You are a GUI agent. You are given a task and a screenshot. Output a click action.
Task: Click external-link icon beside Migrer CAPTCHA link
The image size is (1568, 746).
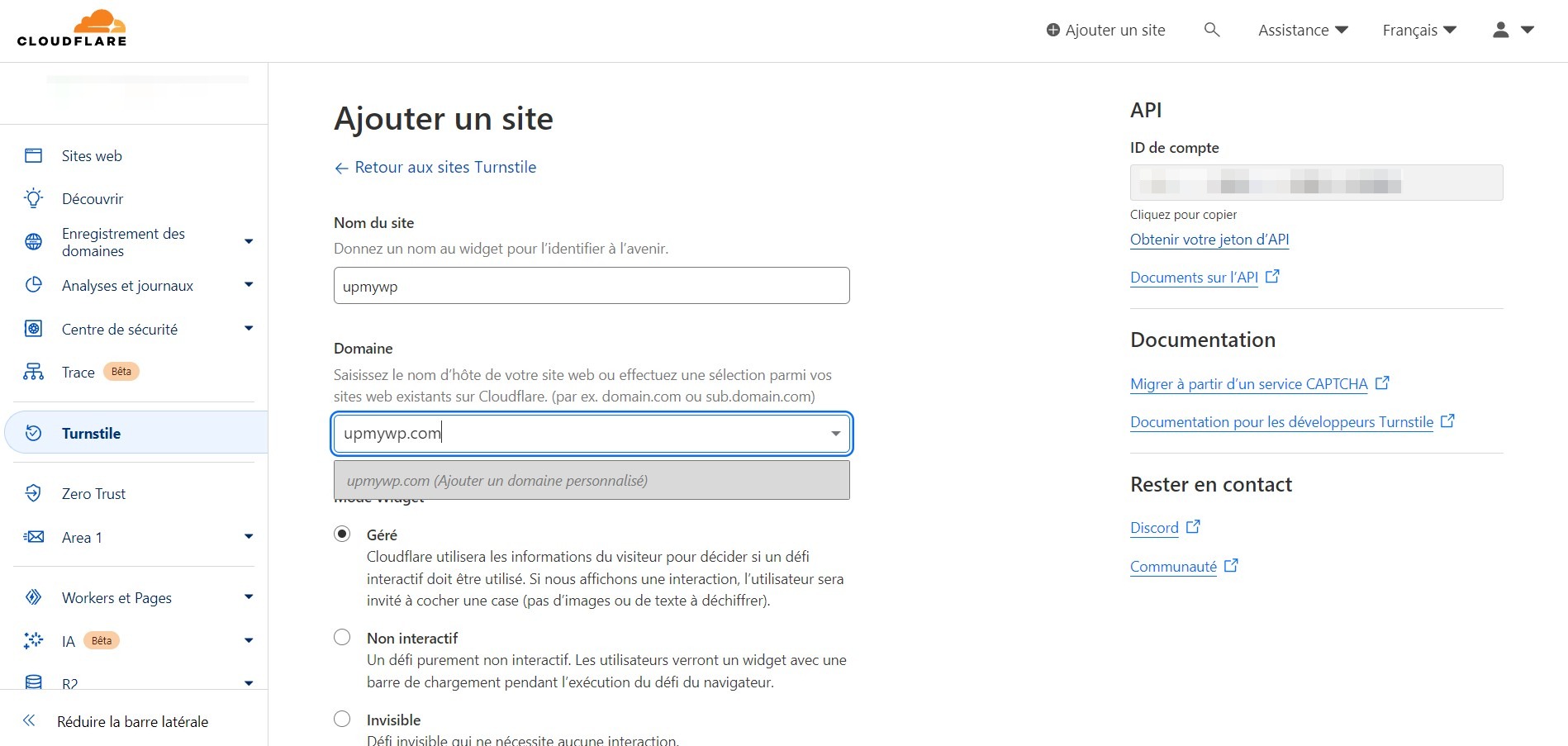coord(1382,383)
